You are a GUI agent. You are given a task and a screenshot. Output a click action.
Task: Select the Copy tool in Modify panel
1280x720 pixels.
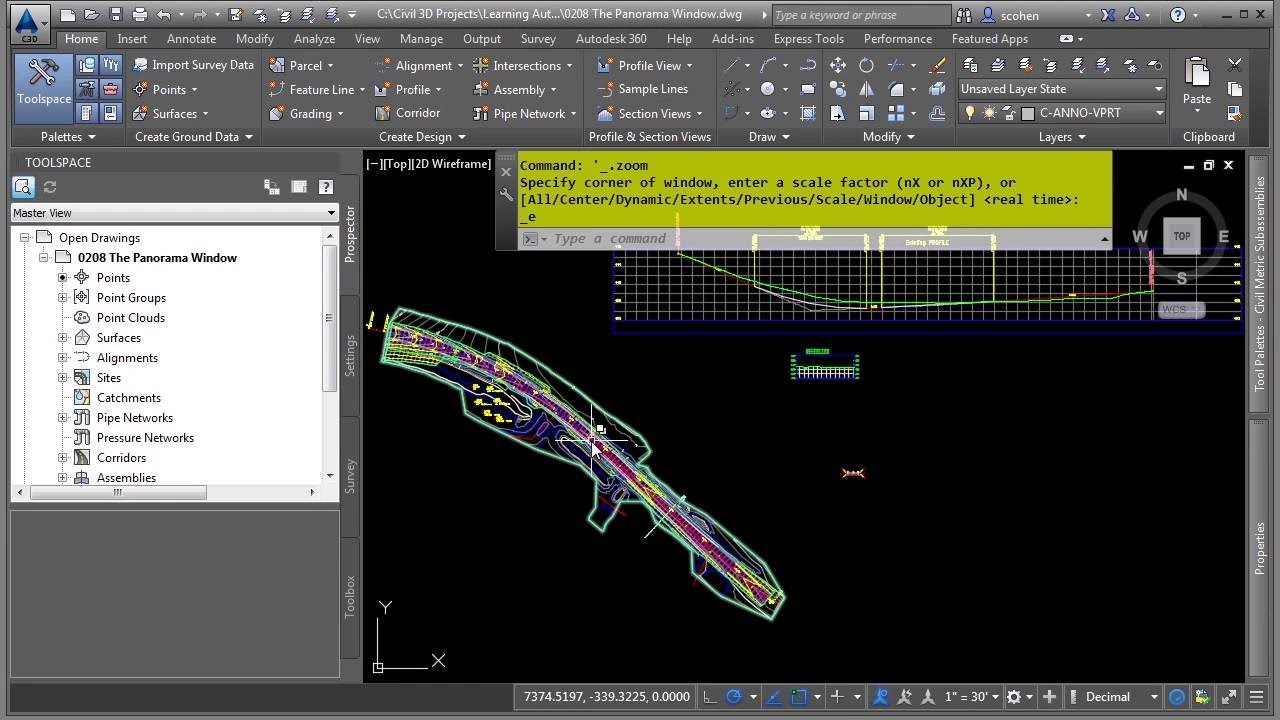click(838, 89)
